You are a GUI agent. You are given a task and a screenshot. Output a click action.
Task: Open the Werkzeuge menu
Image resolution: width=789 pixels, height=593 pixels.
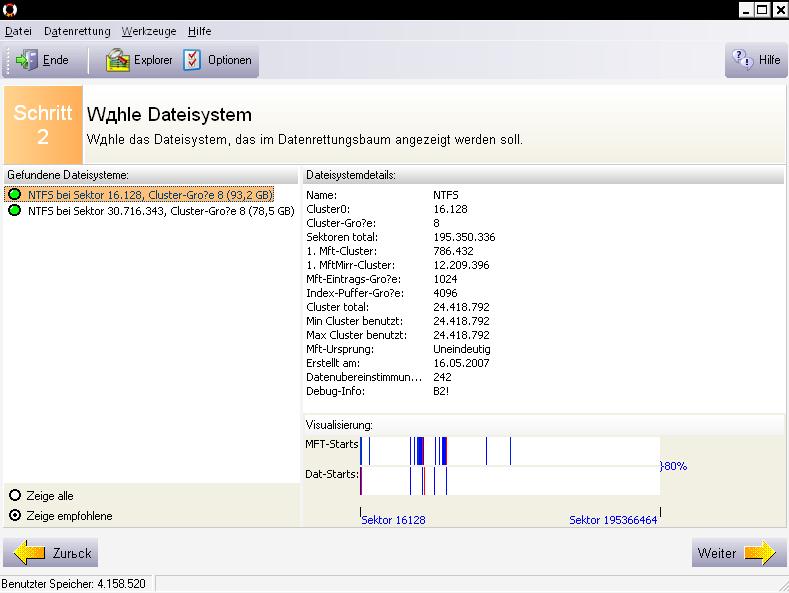(149, 31)
